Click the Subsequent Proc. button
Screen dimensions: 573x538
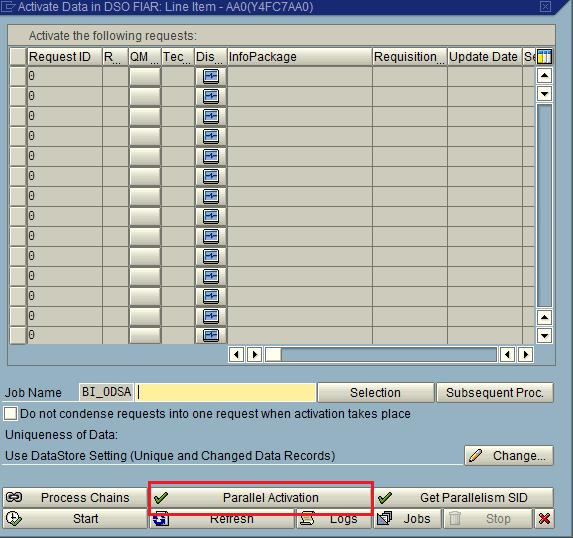[495, 393]
